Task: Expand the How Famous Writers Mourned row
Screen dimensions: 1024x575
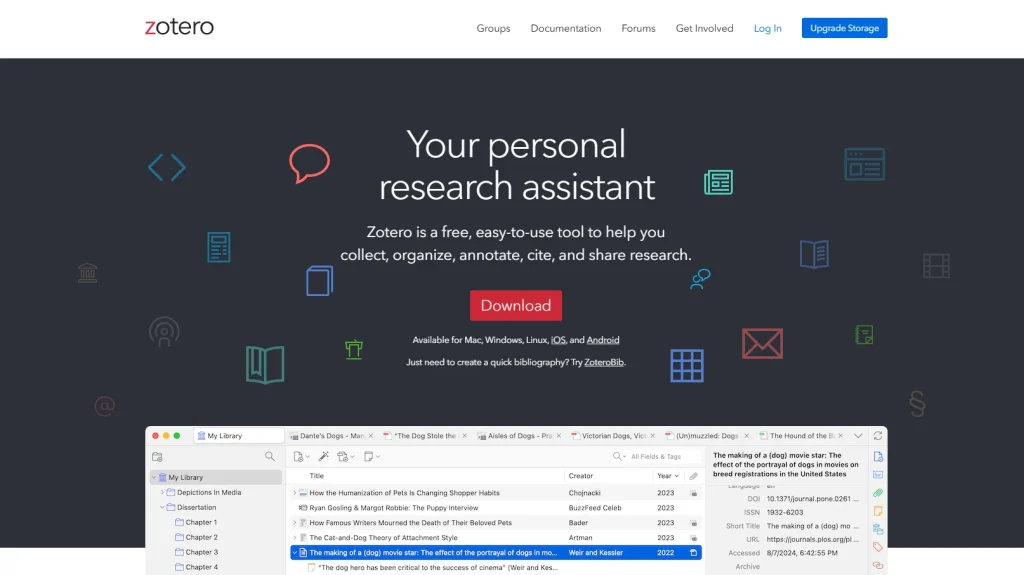Action: [x=295, y=523]
